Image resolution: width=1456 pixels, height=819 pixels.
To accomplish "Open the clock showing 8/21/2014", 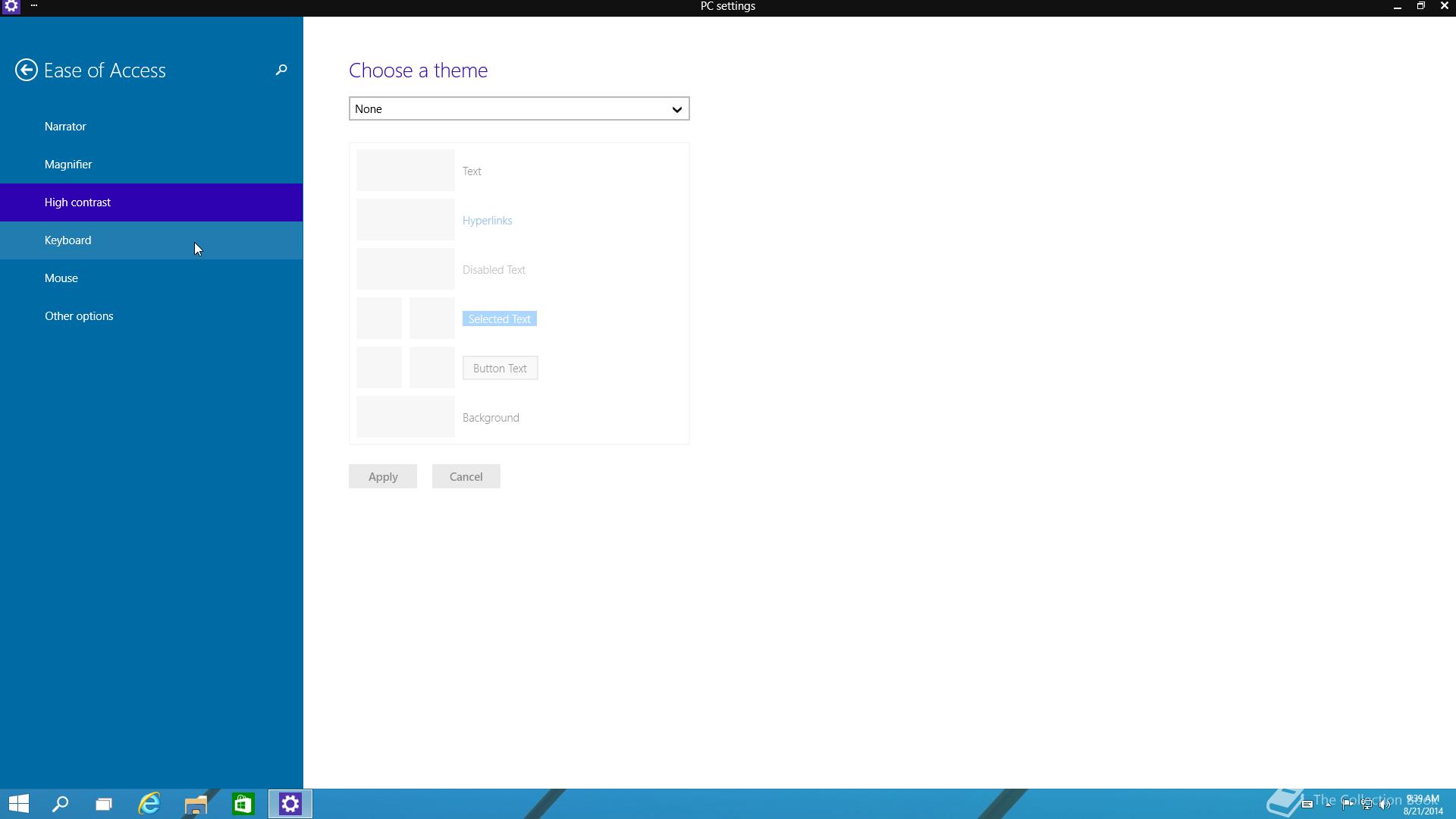I will coord(1423,805).
